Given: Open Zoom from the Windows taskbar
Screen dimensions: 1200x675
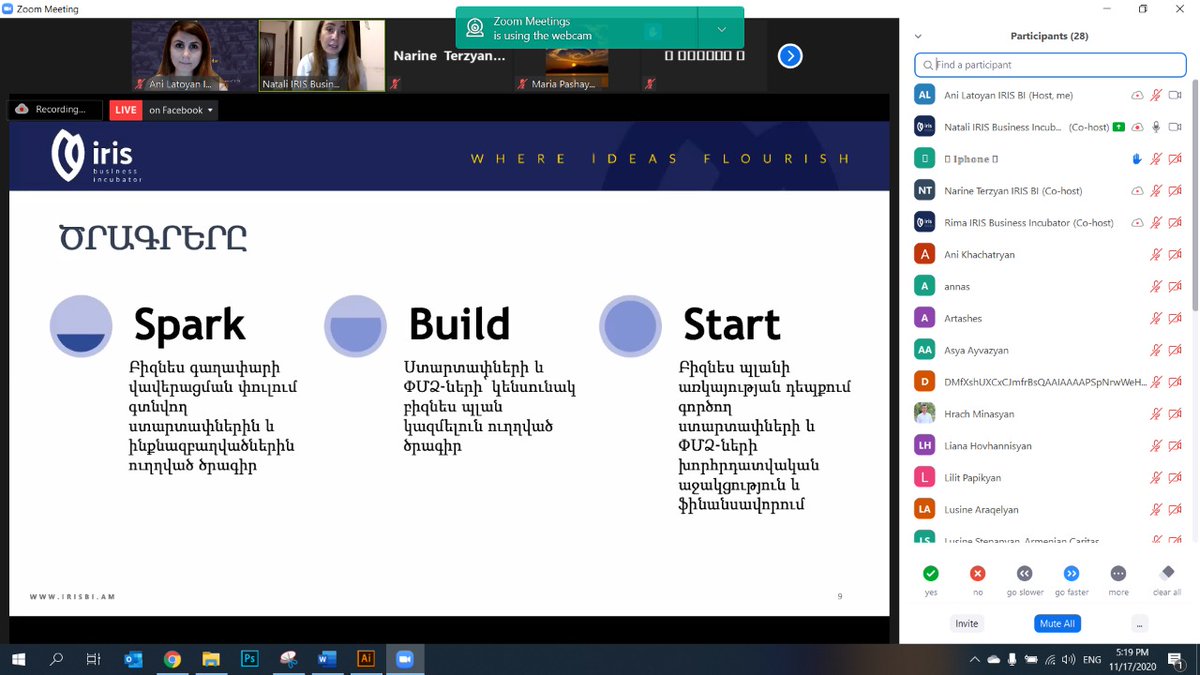Looking at the screenshot, I should click(x=404, y=659).
